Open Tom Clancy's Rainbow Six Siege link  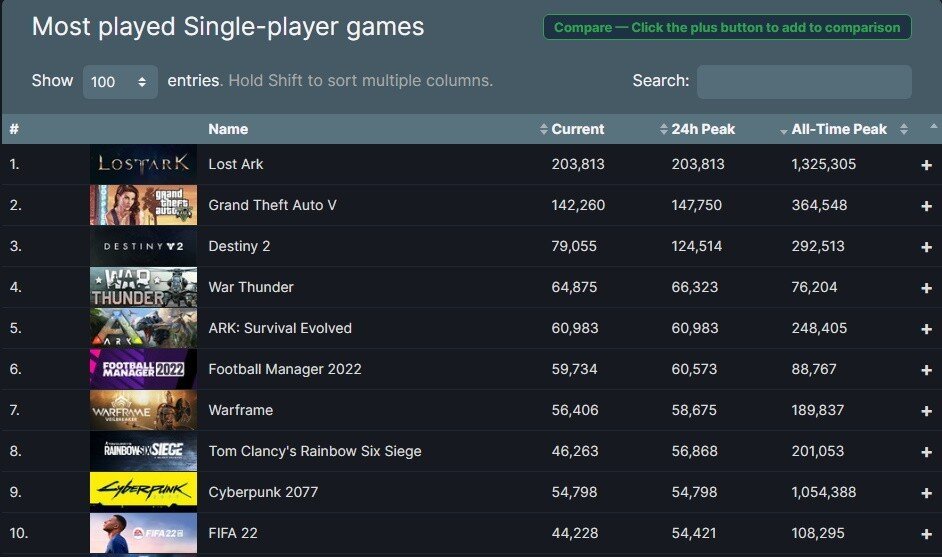click(315, 451)
